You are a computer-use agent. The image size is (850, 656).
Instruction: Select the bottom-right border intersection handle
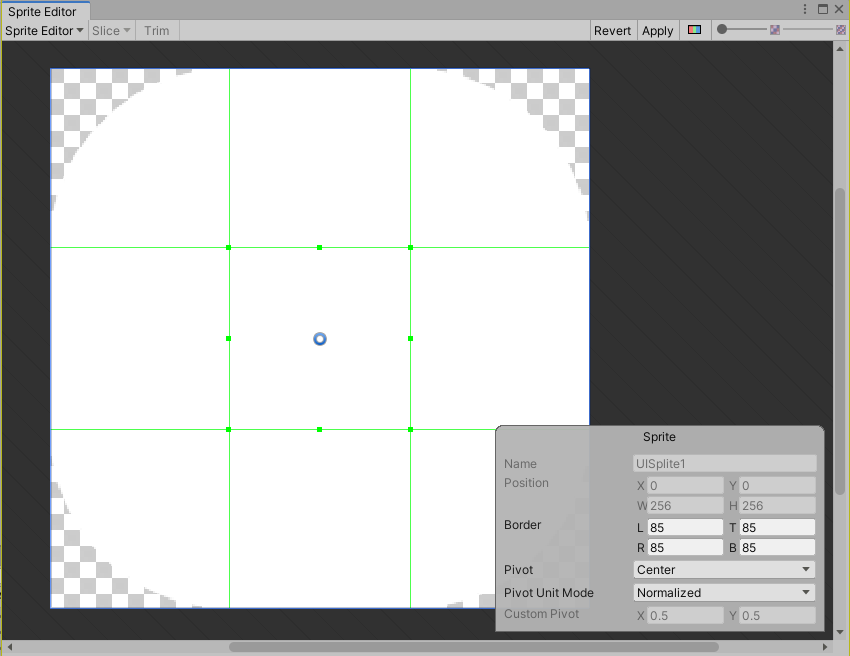pos(410,429)
